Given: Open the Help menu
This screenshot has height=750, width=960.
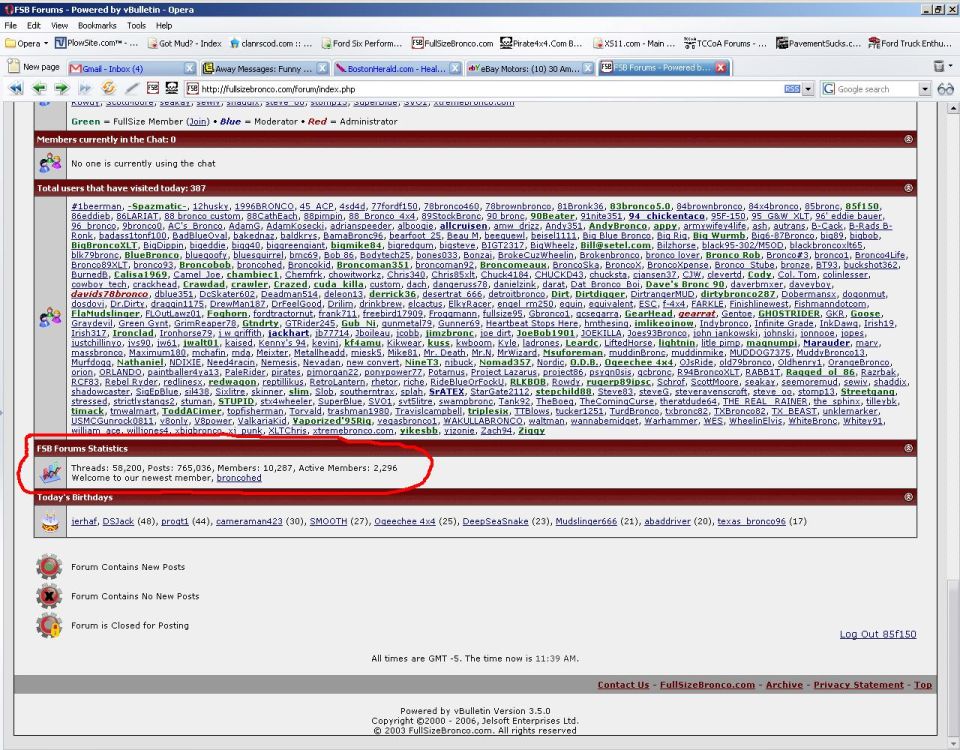Looking at the screenshot, I should click(163, 26).
